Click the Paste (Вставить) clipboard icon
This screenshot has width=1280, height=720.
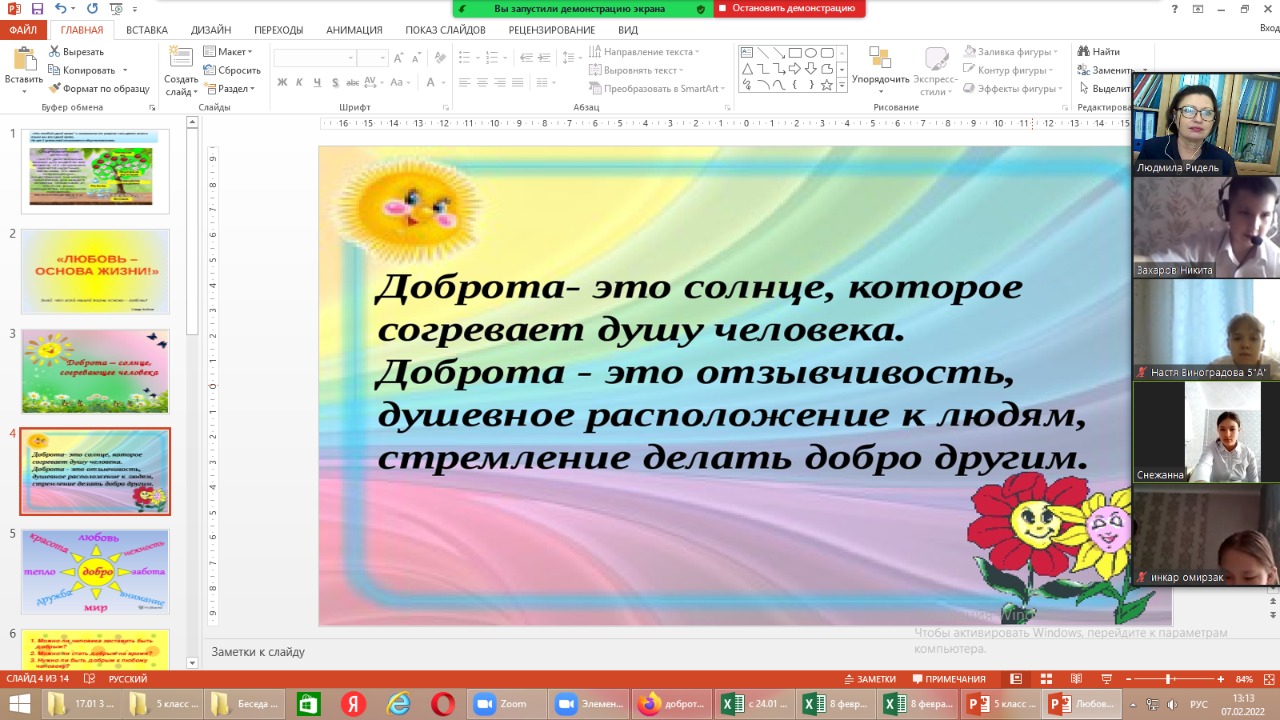pos(23,66)
